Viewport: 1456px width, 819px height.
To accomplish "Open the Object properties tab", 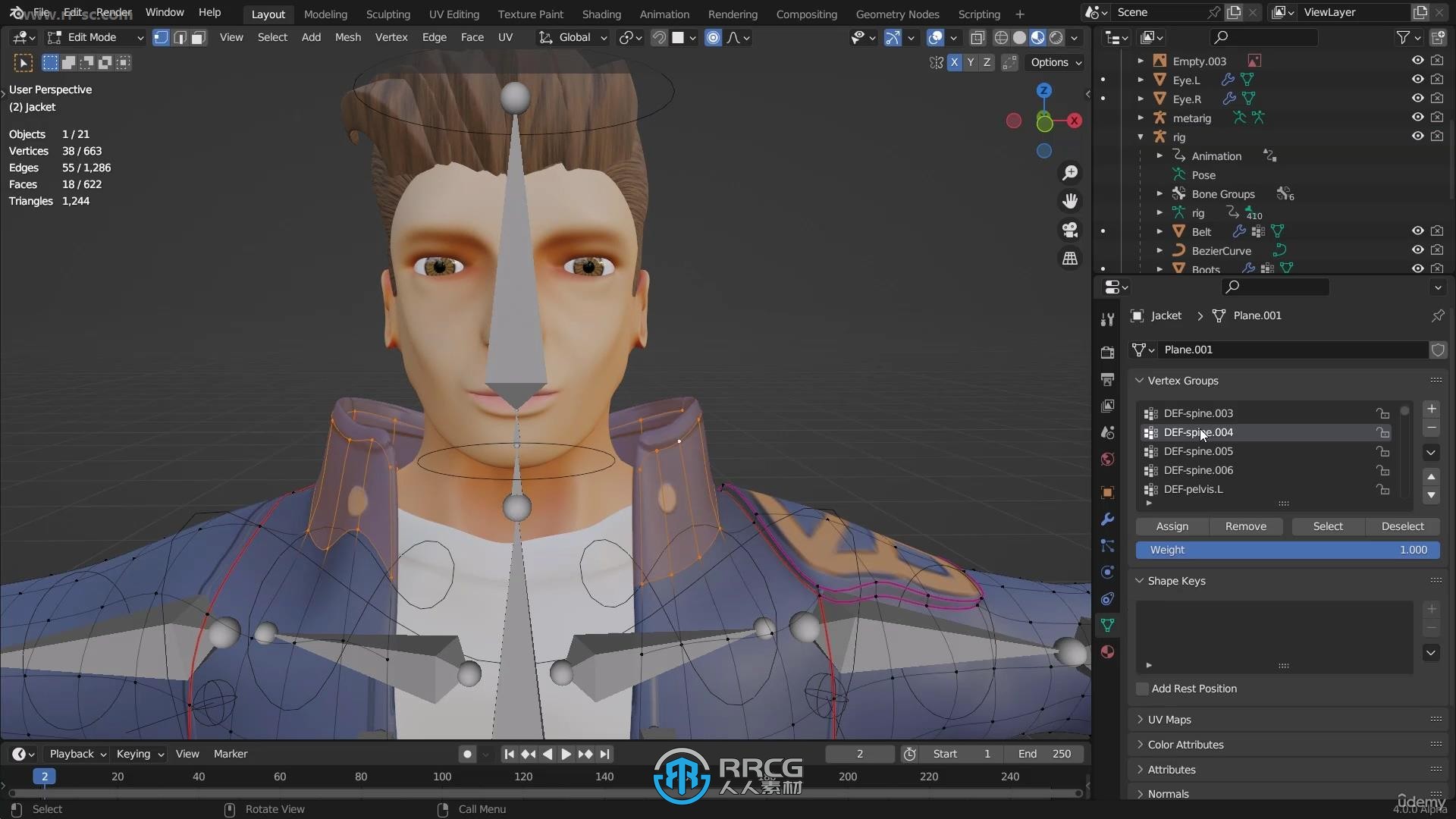I will coord(1108,493).
